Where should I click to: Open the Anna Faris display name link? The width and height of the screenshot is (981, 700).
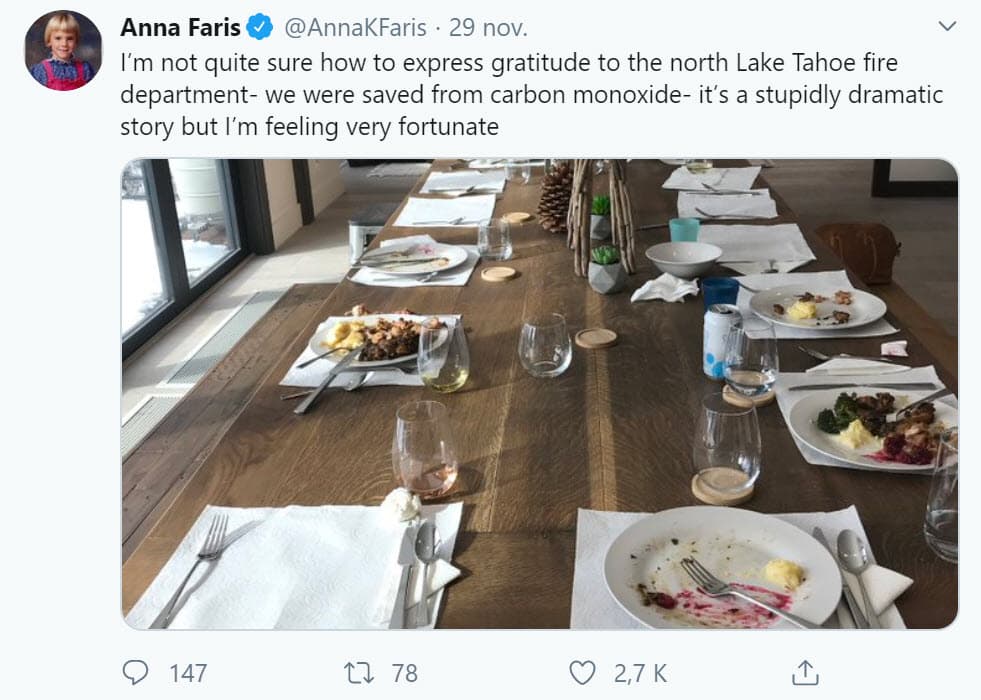(x=179, y=27)
